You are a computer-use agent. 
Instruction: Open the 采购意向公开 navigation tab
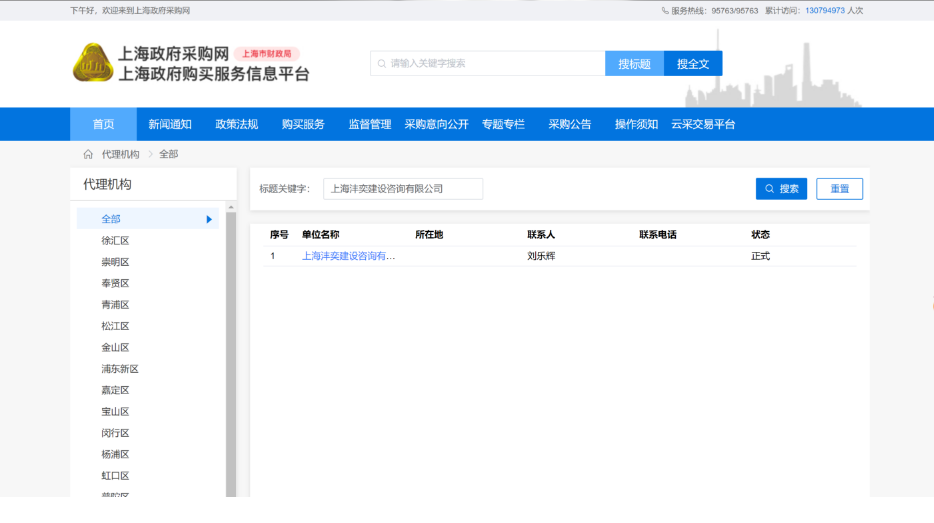(437, 124)
